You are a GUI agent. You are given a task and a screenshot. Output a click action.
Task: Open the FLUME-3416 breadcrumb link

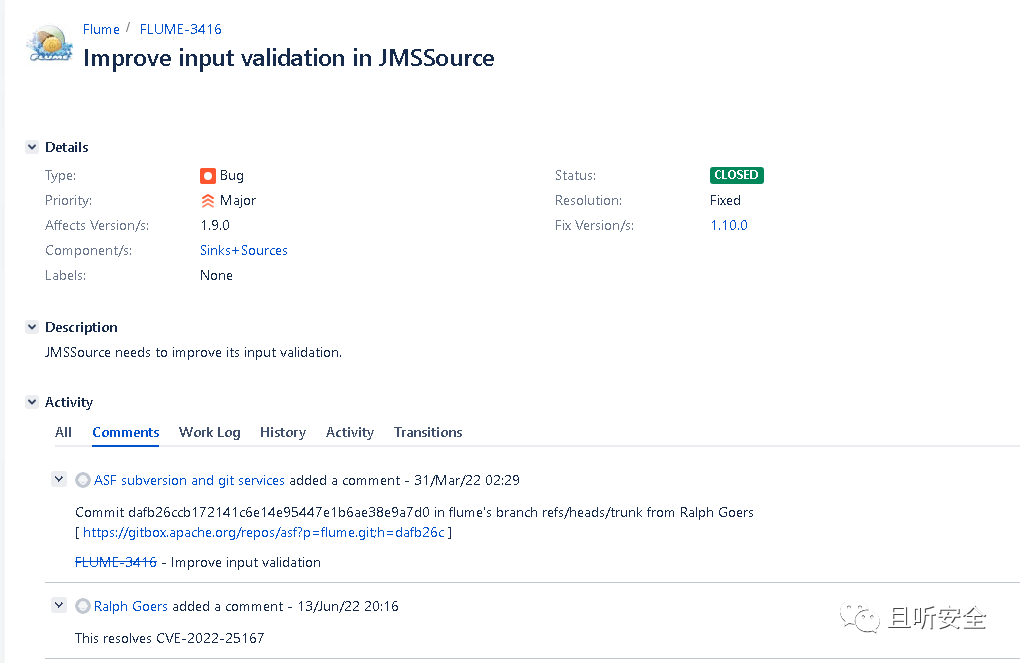pos(180,29)
